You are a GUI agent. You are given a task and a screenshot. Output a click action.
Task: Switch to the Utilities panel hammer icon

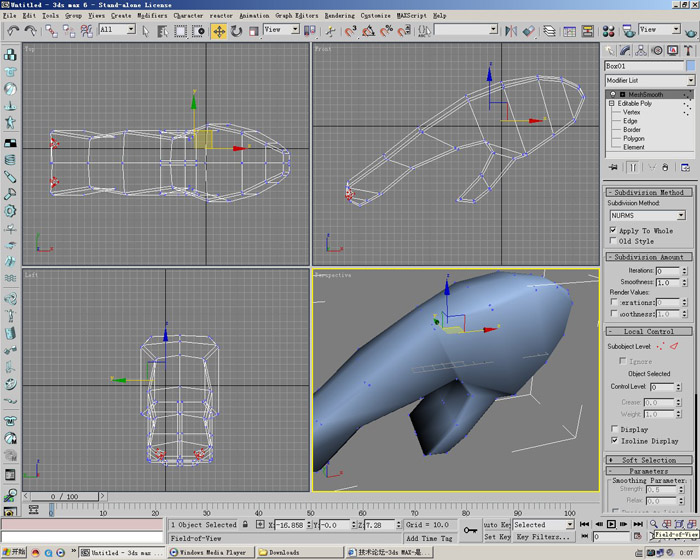point(686,50)
